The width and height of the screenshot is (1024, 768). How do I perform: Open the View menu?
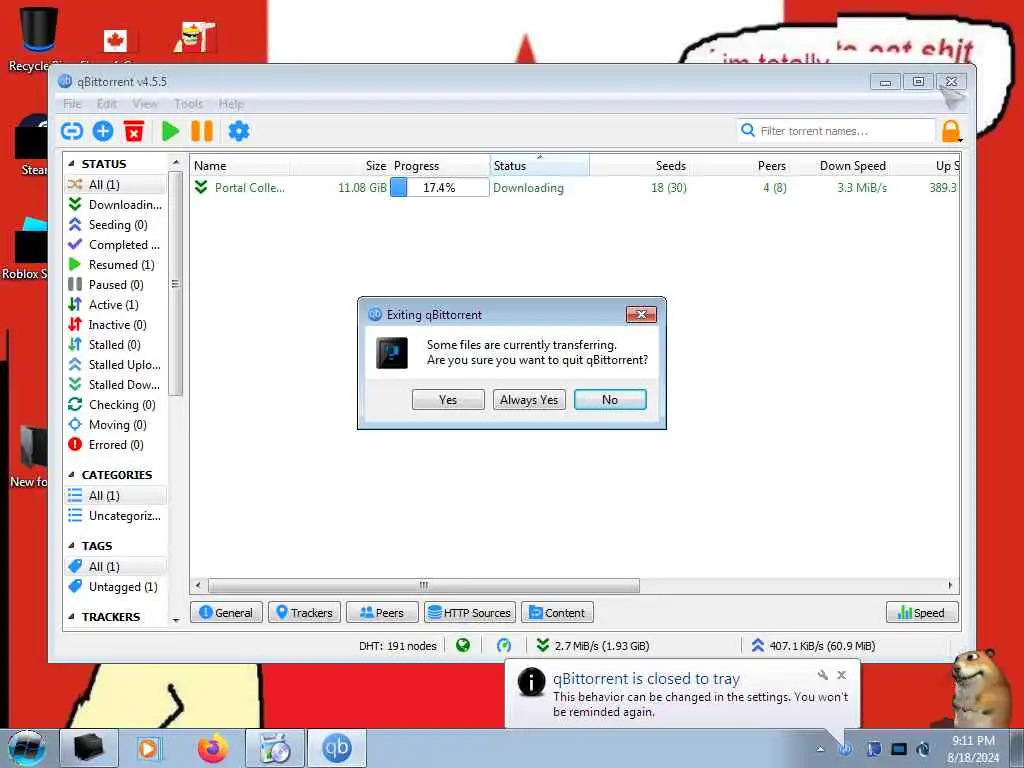click(x=145, y=104)
